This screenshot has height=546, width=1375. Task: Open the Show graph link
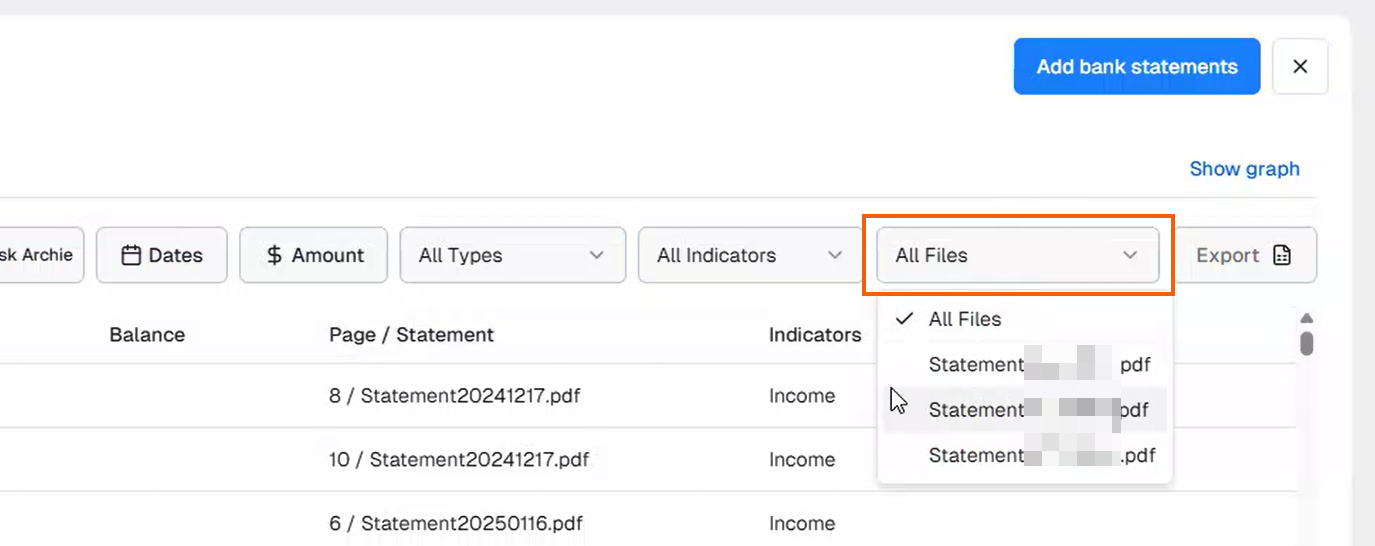click(1244, 169)
